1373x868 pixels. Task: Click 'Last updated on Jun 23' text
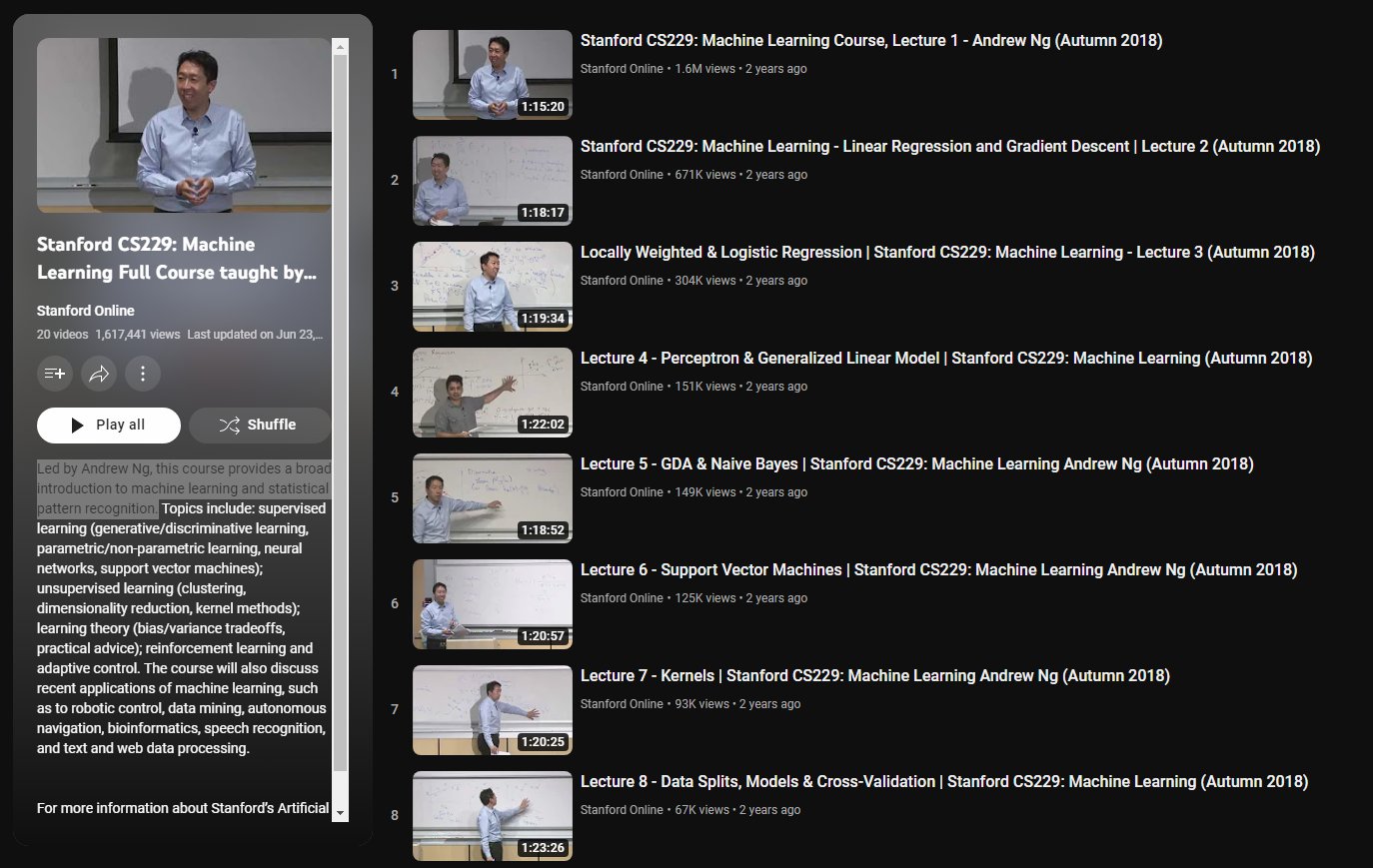point(255,335)
